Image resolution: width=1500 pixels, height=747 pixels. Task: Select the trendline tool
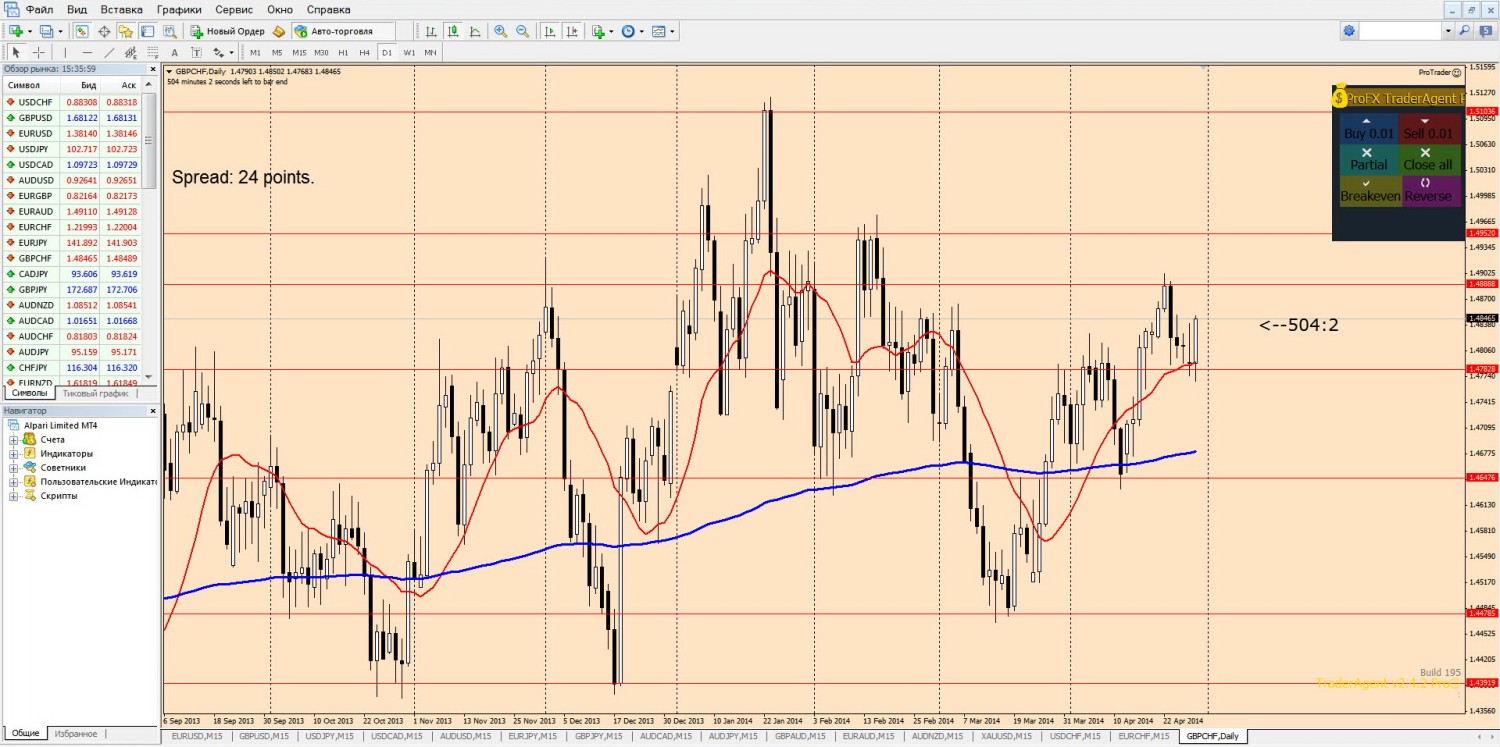coord(109,52)
